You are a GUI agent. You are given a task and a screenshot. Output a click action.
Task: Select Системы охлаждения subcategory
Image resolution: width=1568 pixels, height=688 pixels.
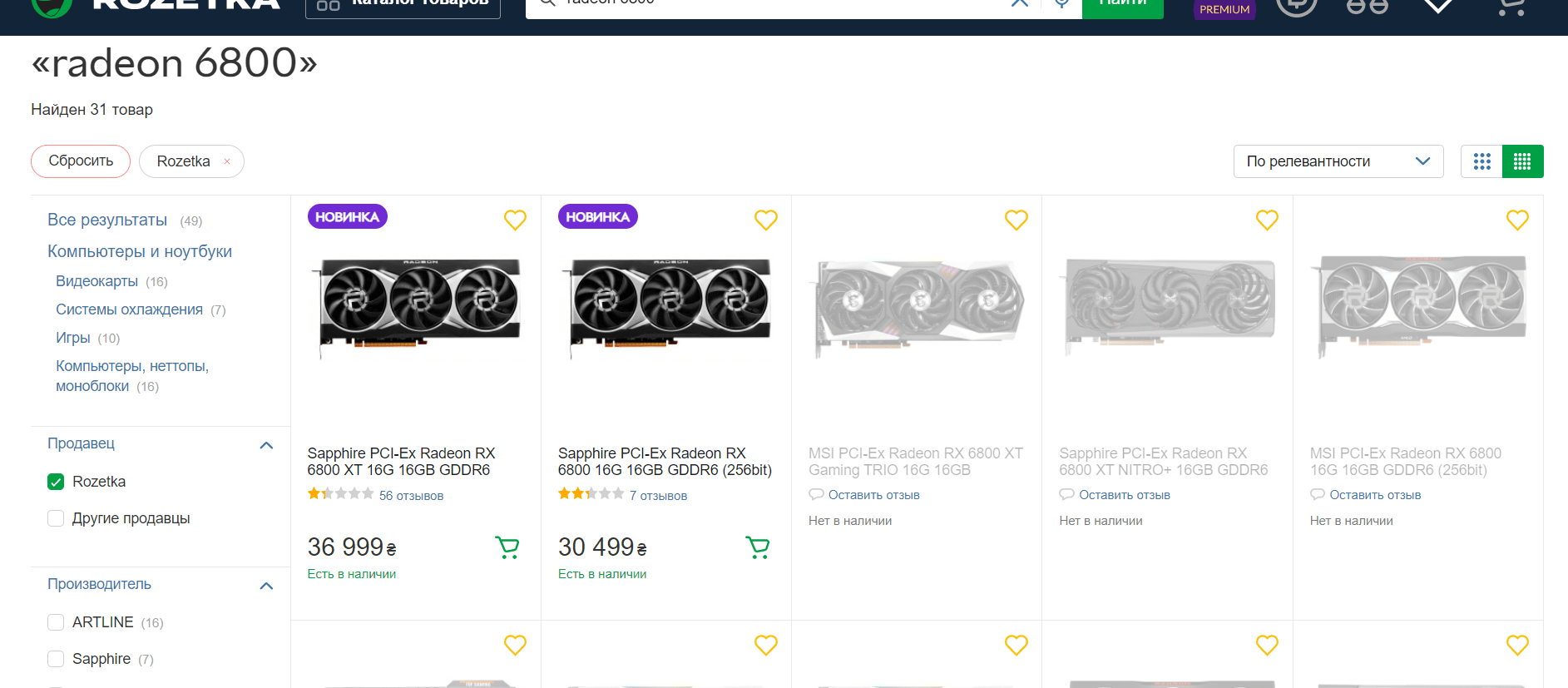[129, 309]
